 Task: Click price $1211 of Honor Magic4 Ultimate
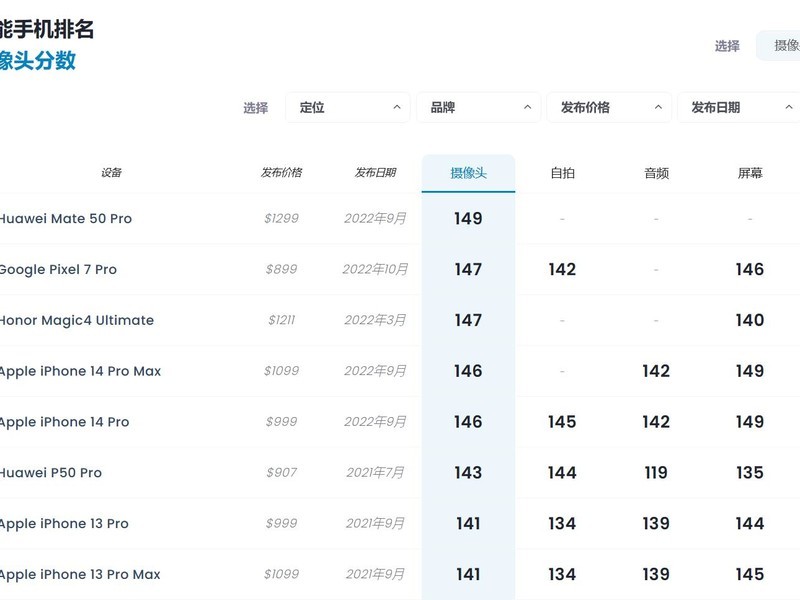pos(281,320)
